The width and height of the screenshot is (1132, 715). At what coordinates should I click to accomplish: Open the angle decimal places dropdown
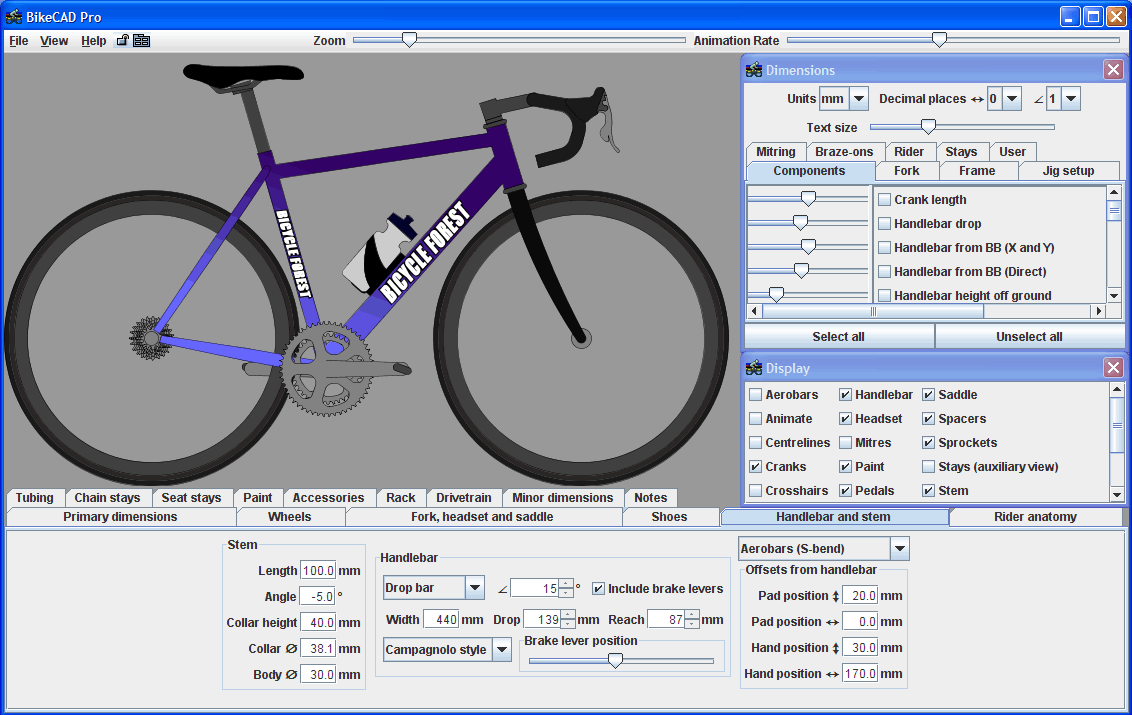click(x=1071, y=99)
